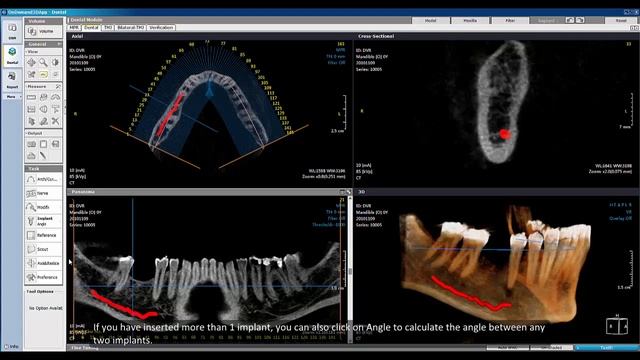Select the Dental module icon

[x=12, y=56]
